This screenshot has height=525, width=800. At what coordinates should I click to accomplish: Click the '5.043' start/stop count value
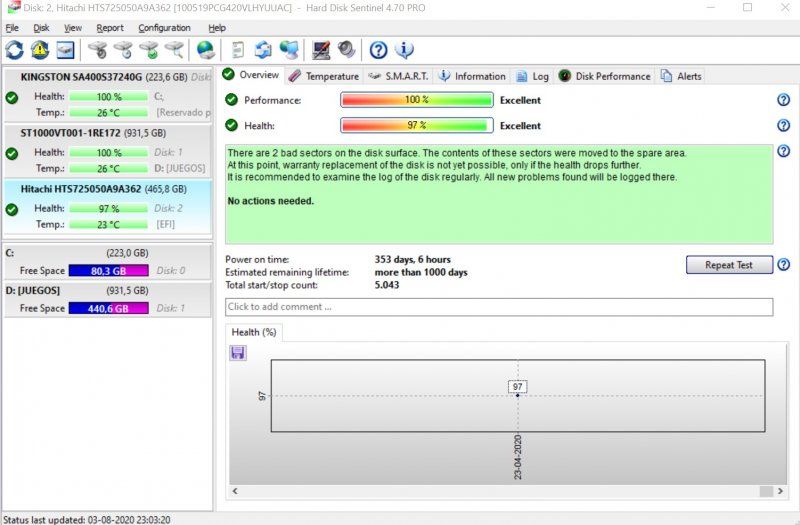(x=387, y=285)
